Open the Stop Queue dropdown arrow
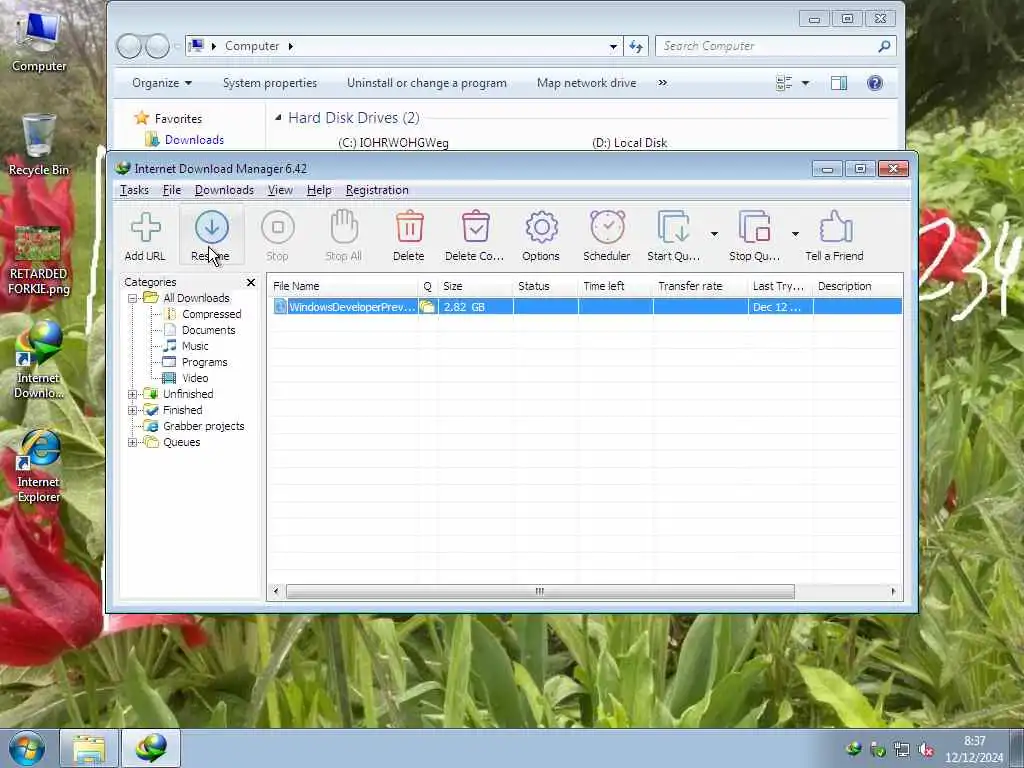 pyautogui.click(x=795, y=234)
